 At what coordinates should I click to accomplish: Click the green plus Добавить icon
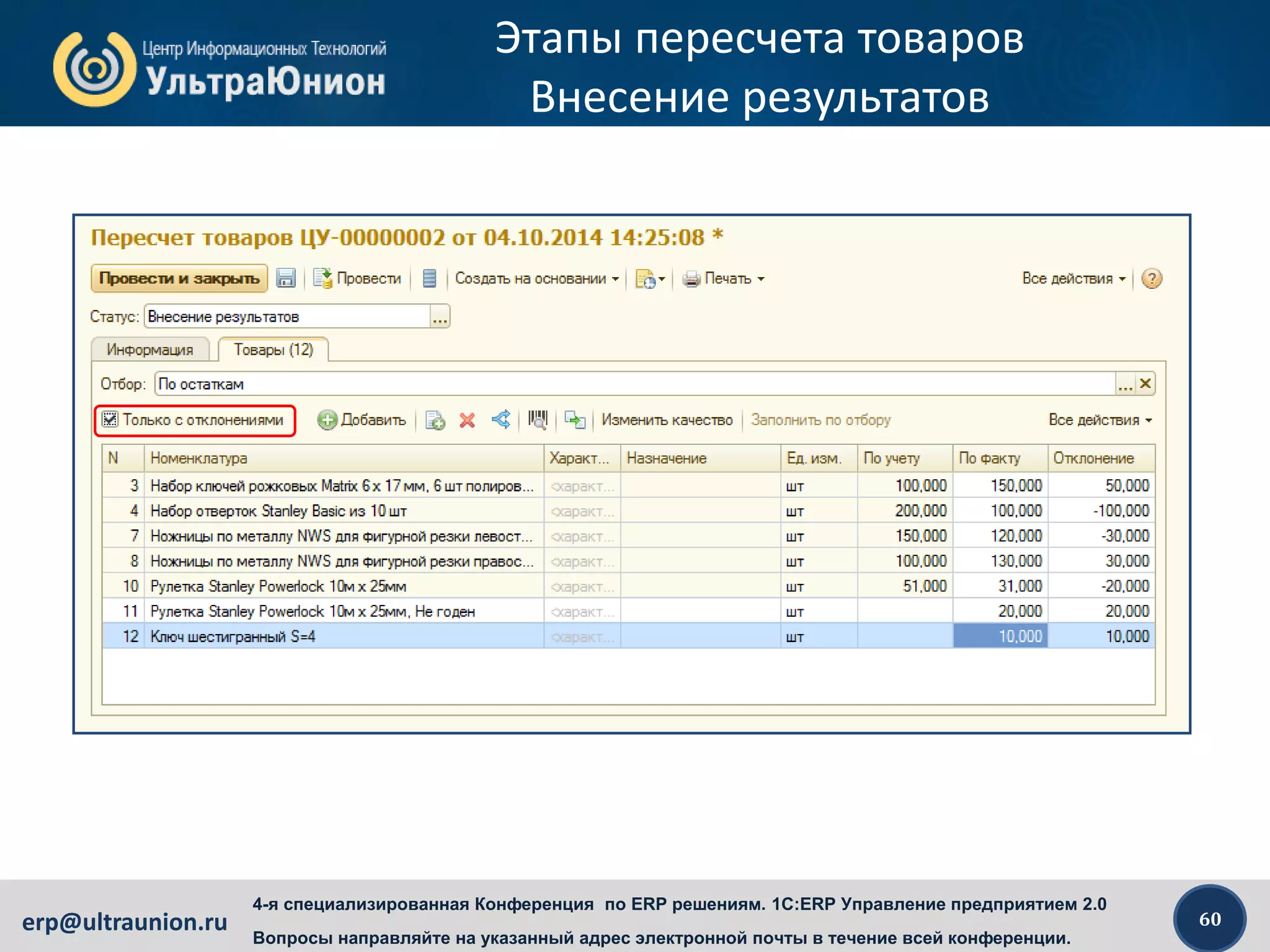click(x=327, y=420)
